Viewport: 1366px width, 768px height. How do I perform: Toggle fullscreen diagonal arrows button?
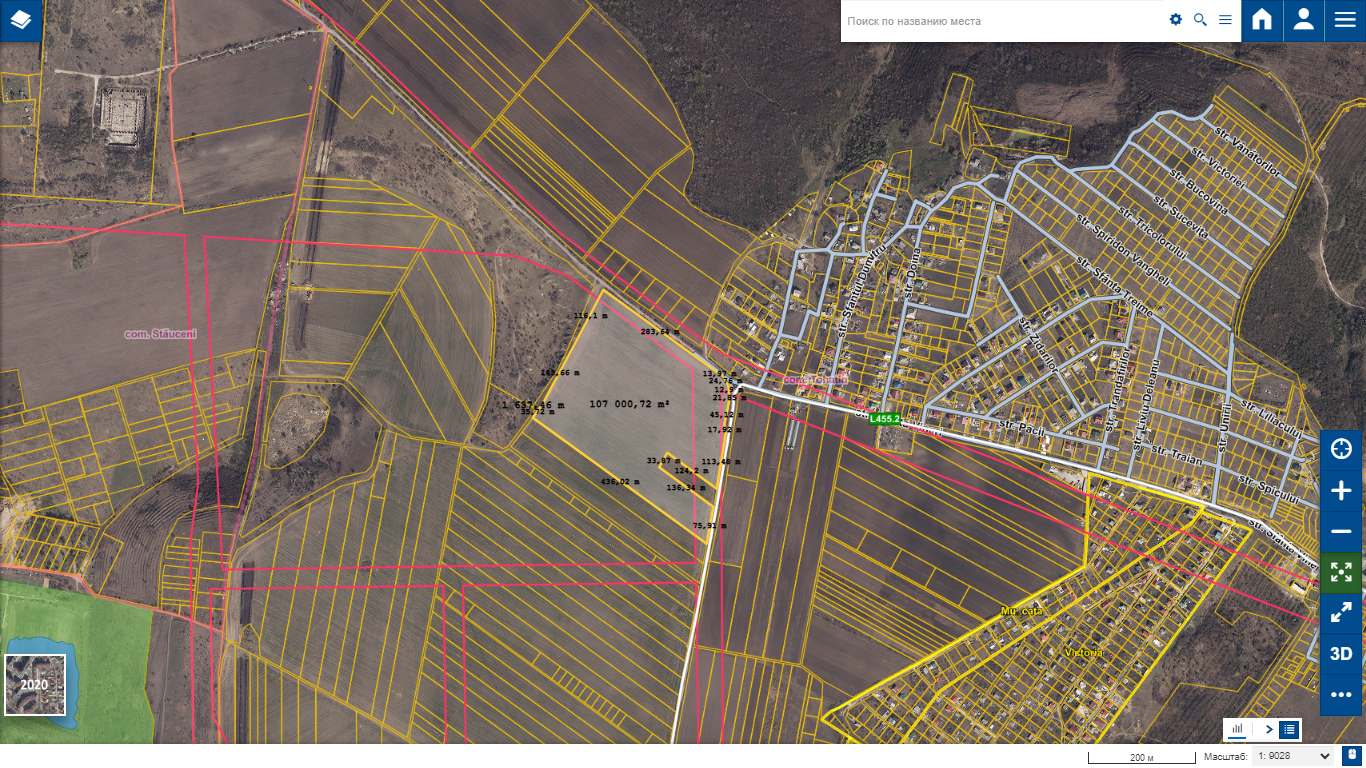click(1341, 613)
